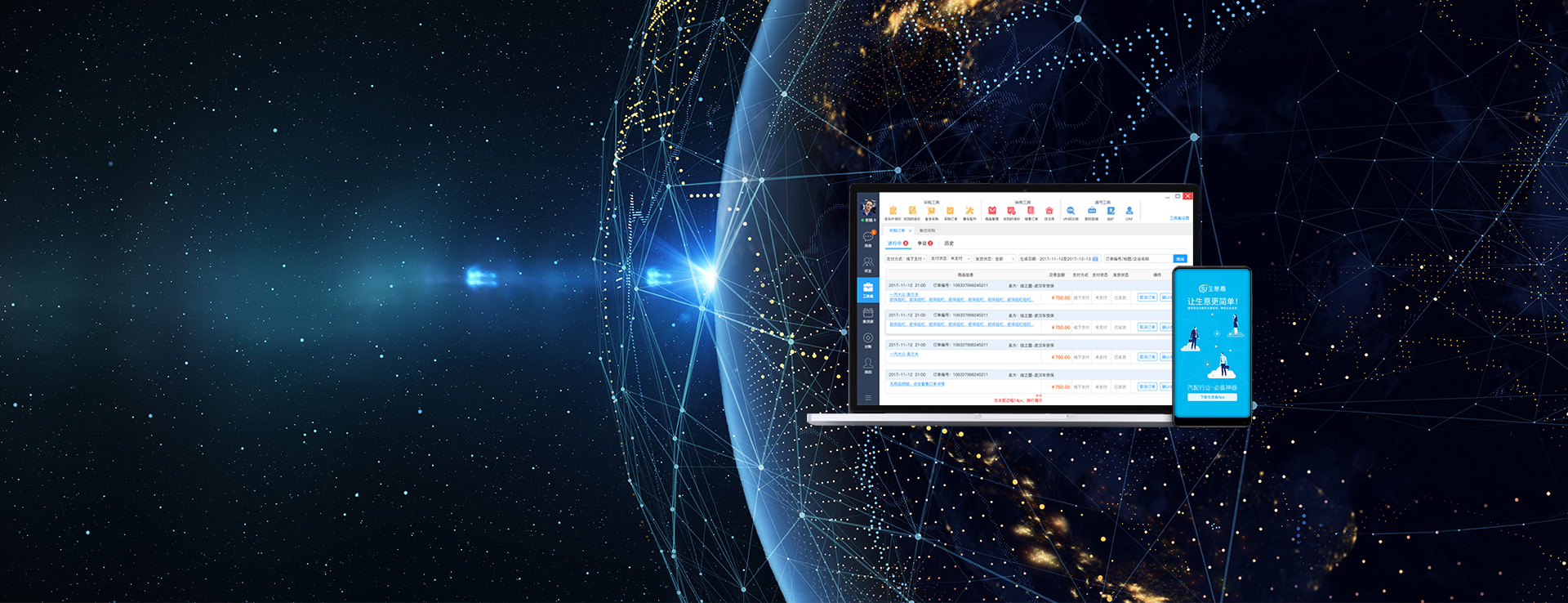
Task: Click the order number/title/company search field
Action: point(1138,259)
